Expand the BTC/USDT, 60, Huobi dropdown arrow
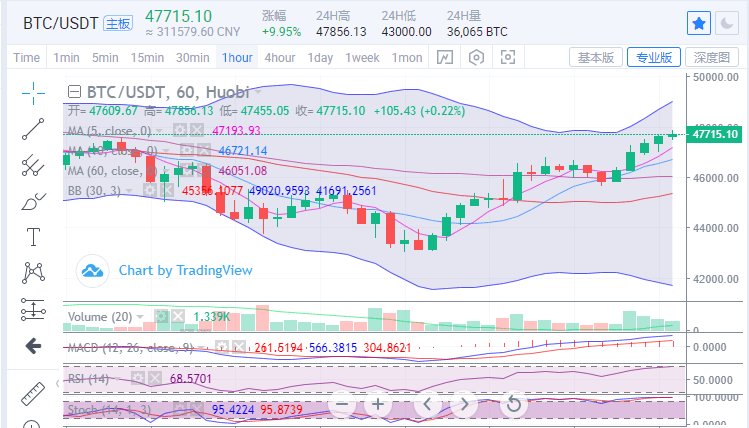749x428 pixels. coord(258,91)
